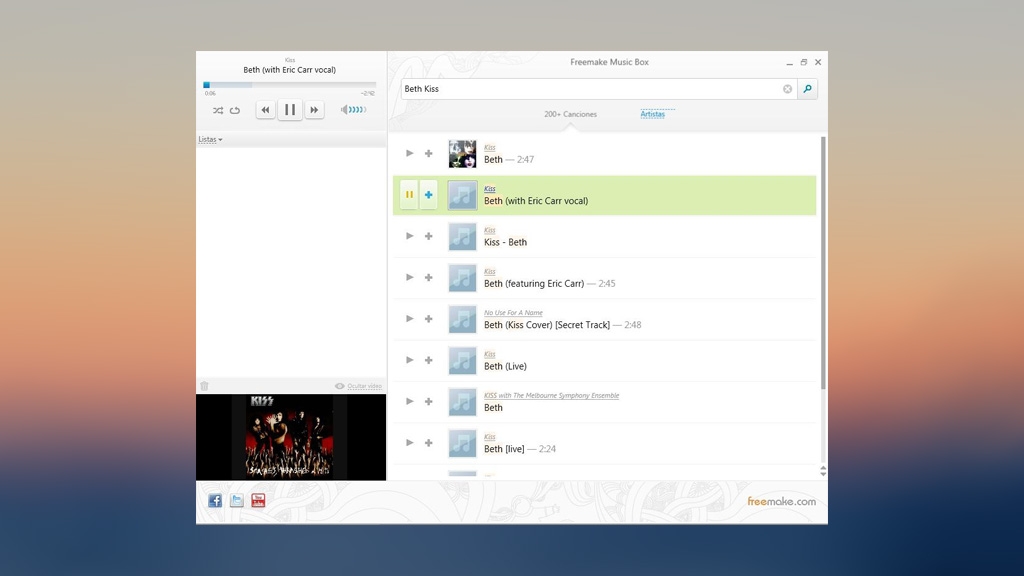Open artist link No Use For A Name

coord(513,313)
